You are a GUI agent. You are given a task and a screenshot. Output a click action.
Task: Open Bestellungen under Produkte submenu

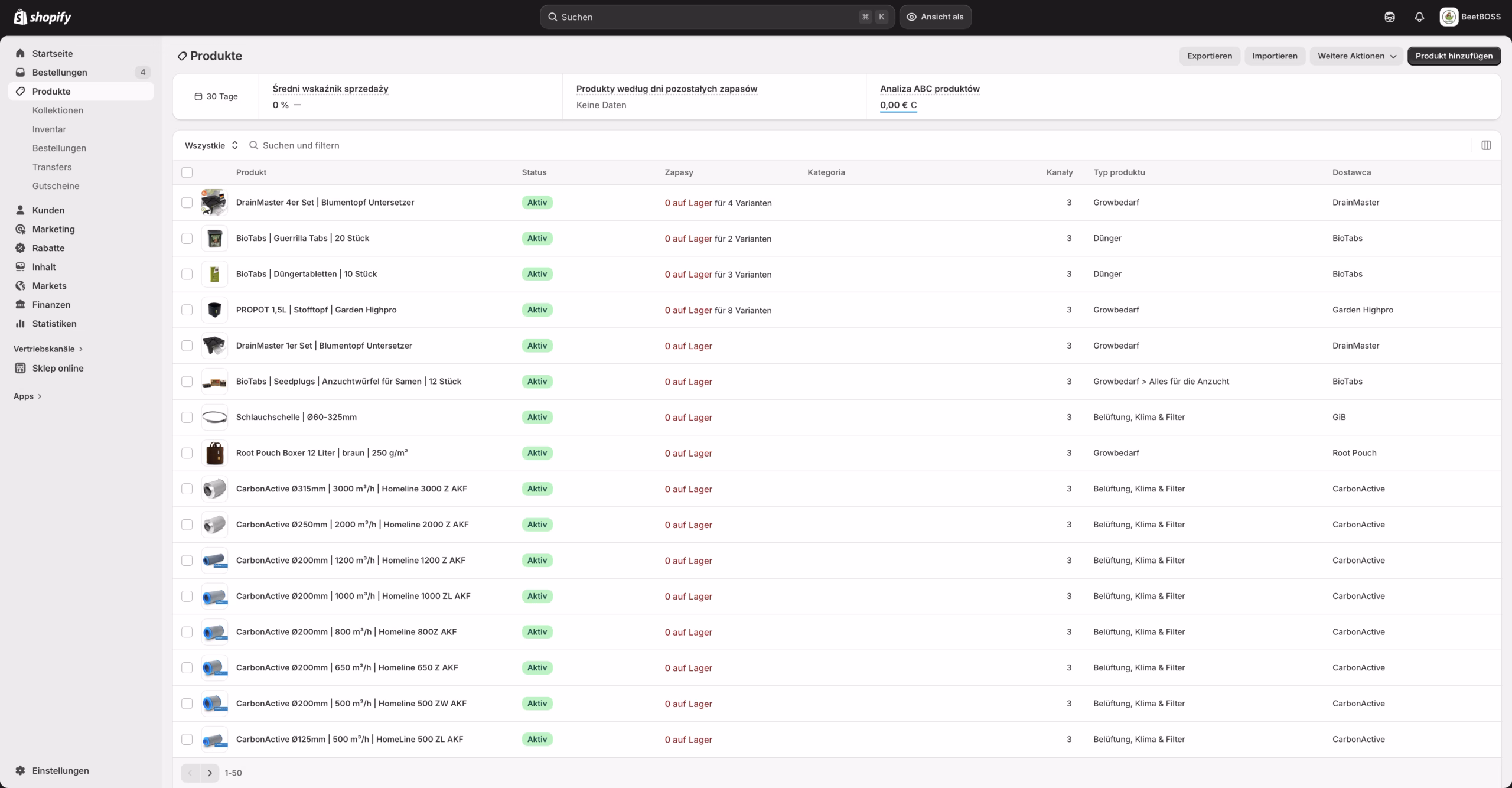tap(59, 148)
